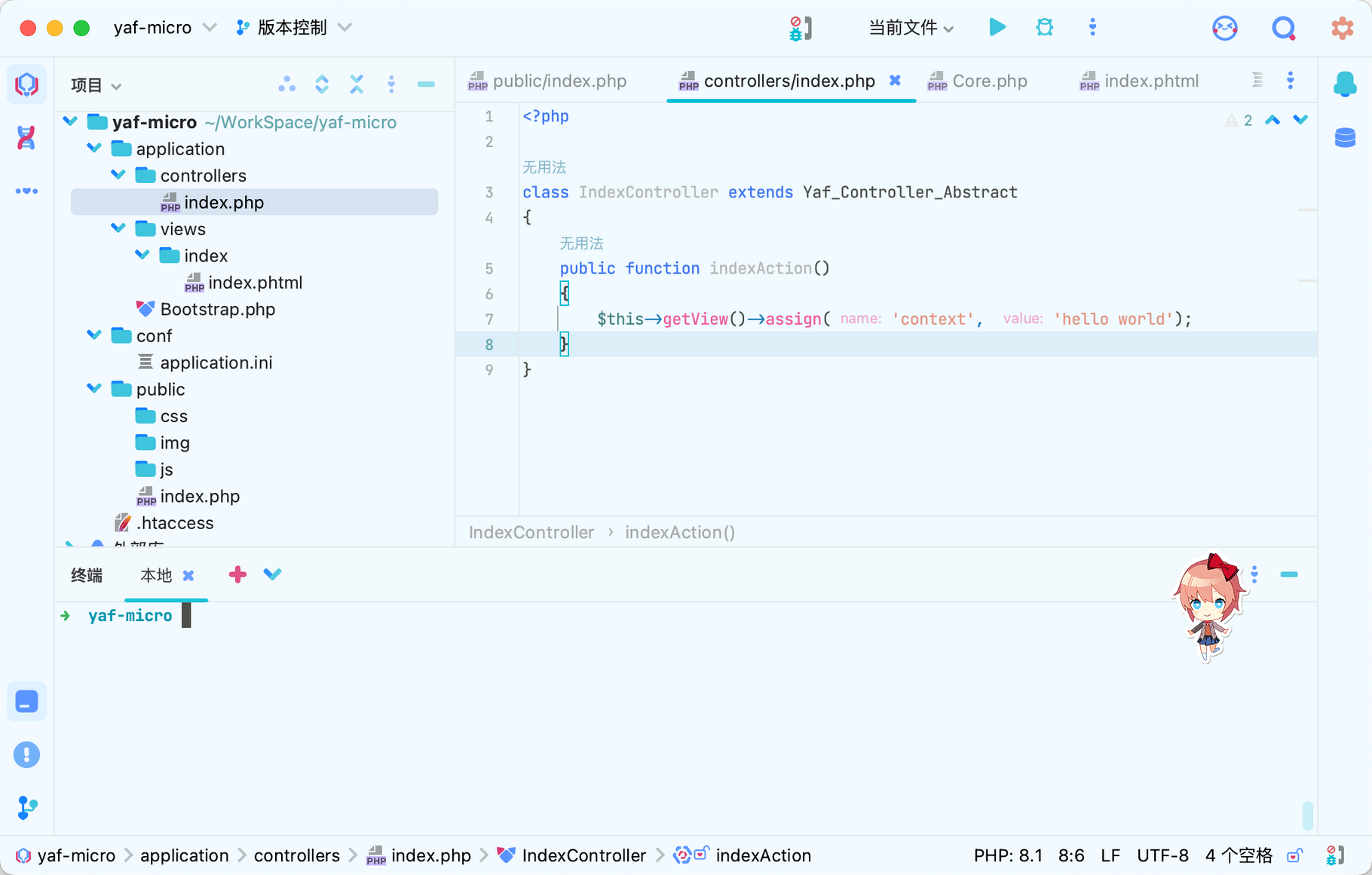Close the 本地 terminal tab
This screenshot has width=1372, height=875.
point(188,576)
